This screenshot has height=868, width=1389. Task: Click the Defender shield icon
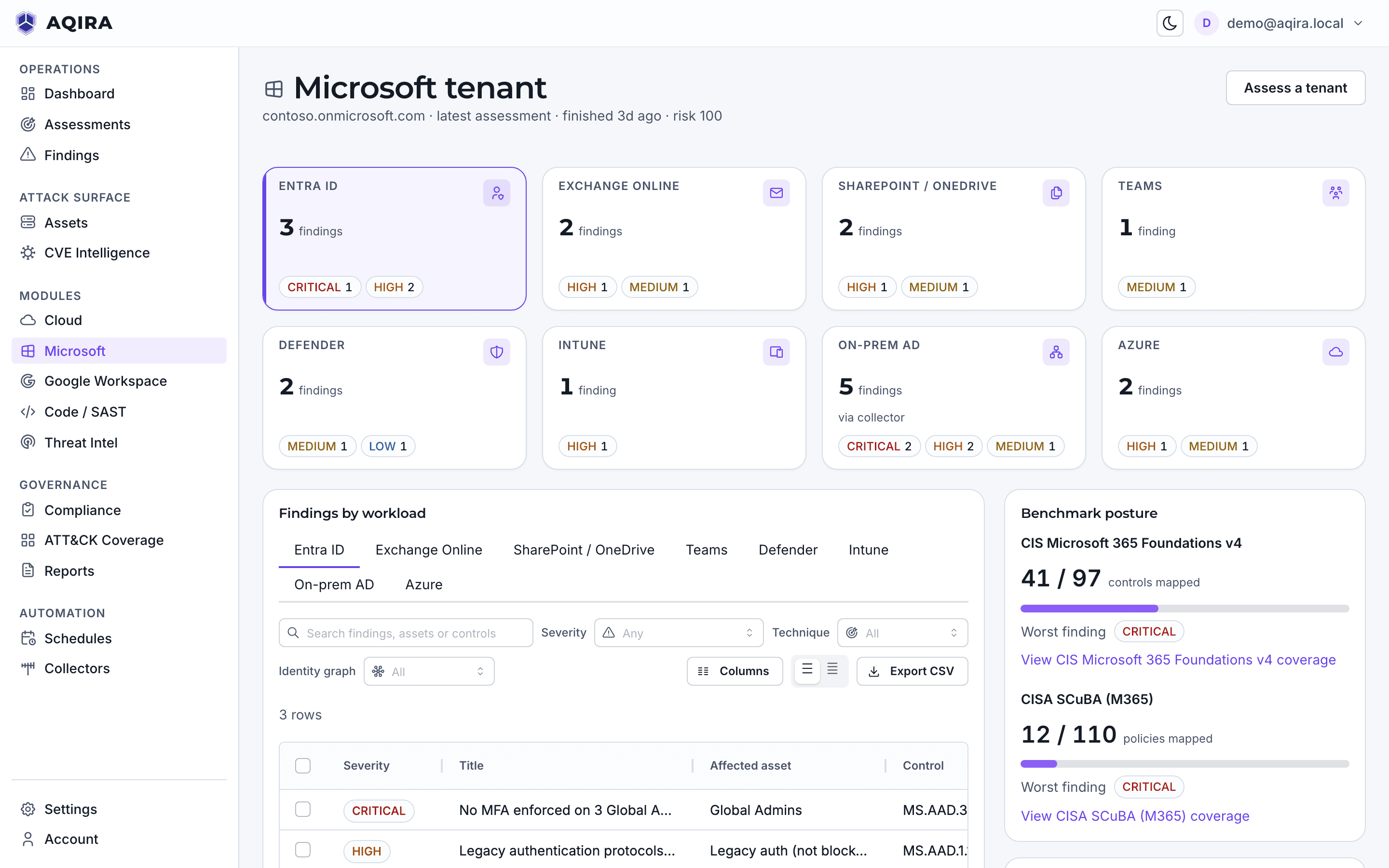496,352
